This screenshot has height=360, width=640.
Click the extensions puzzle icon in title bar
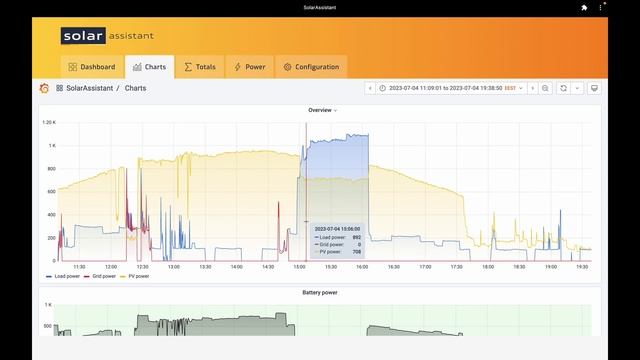click(584, 7)
